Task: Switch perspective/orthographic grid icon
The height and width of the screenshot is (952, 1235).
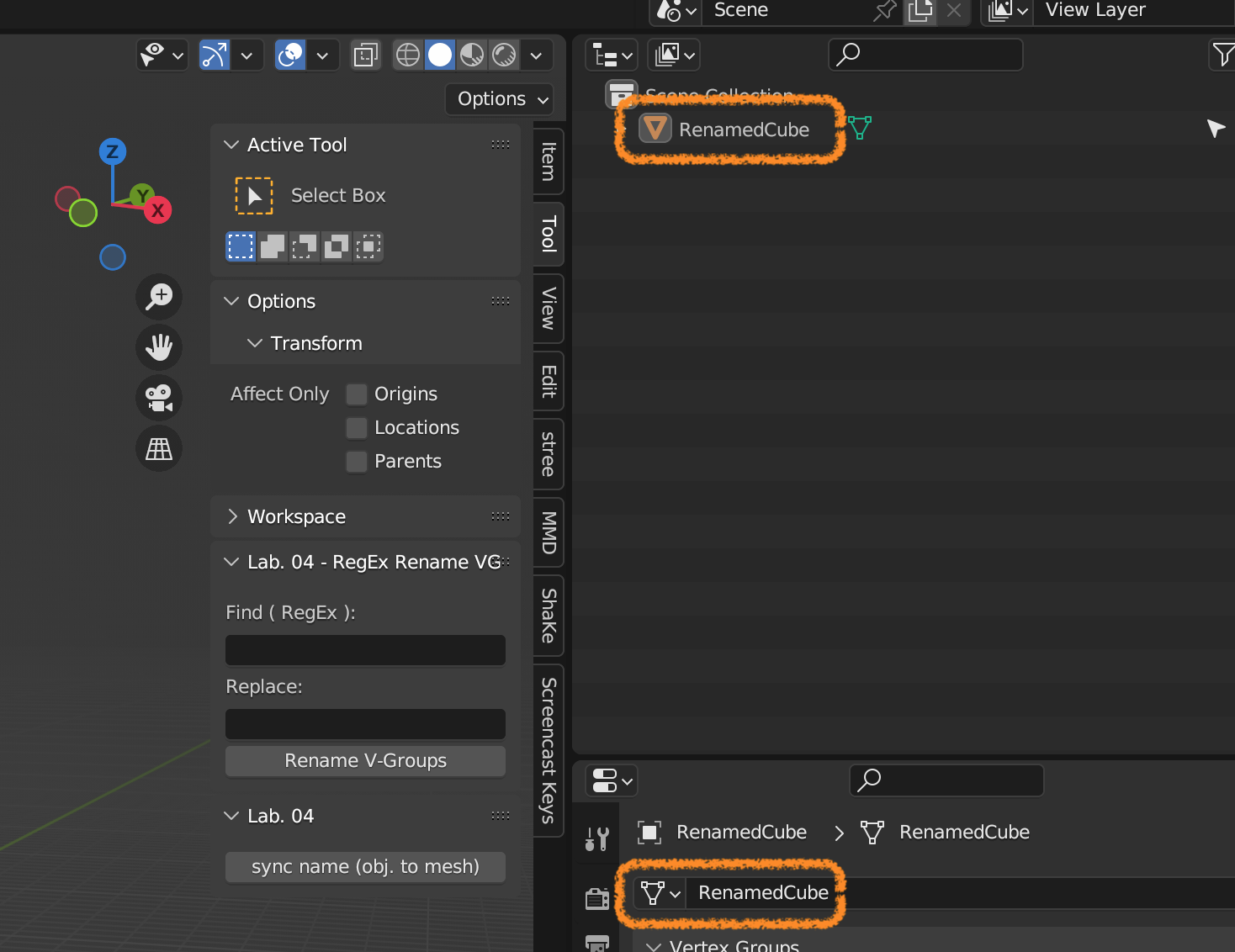Action: (x=159, y=448)
